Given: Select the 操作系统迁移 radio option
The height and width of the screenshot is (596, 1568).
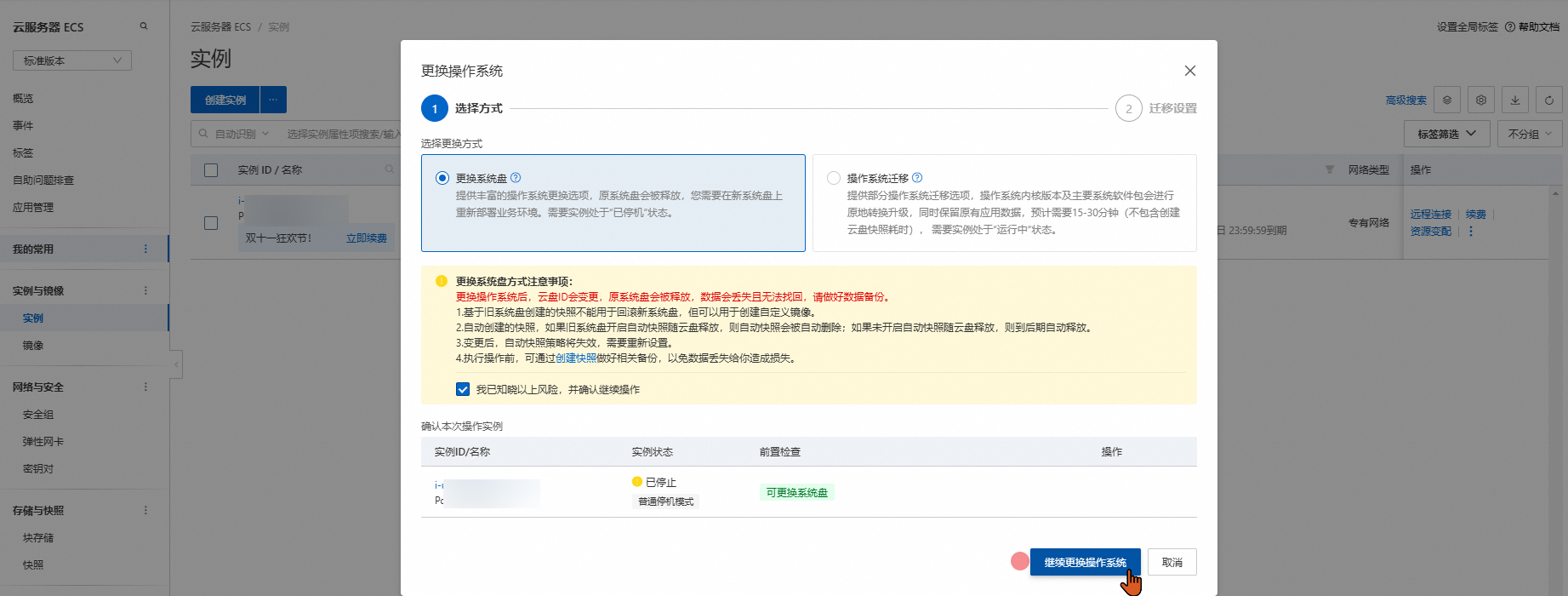Looking at the screenshot, I should (834, 178).
